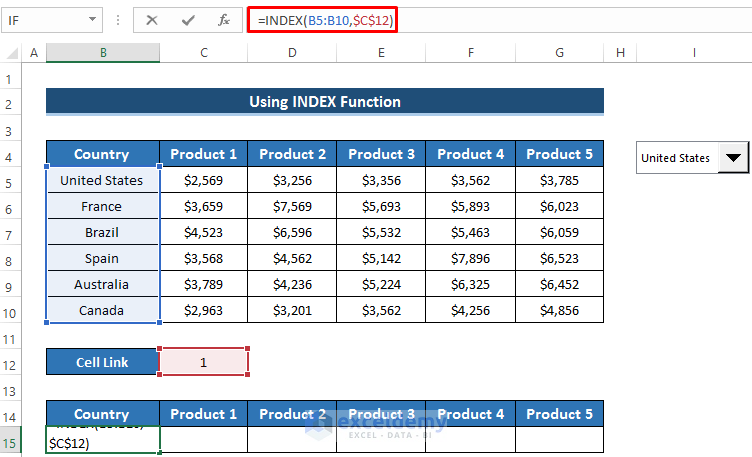Select column I header

[692, 53]
